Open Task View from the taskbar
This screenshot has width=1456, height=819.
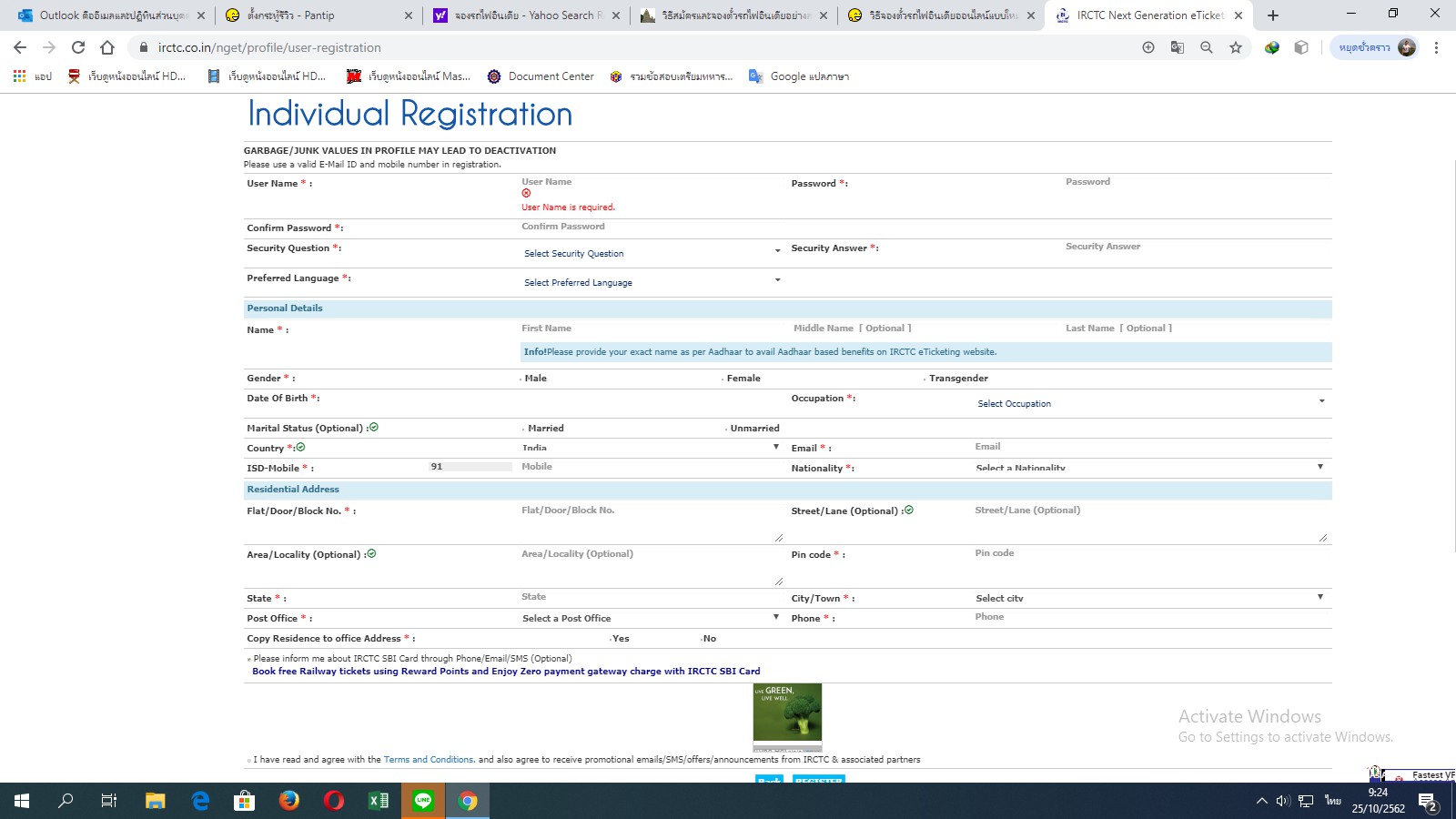109,801
